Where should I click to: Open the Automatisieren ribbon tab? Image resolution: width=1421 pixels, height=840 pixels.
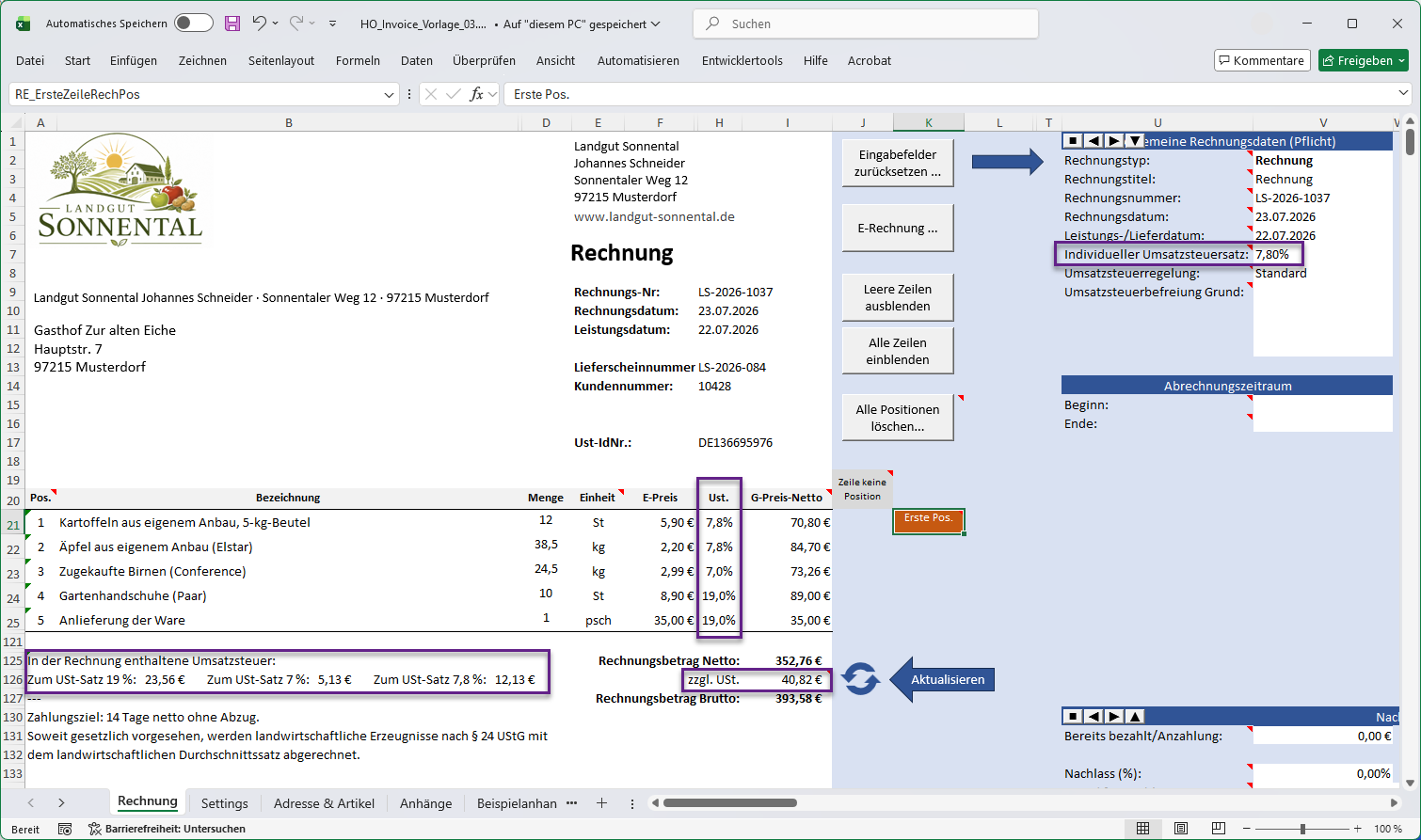(x=638, y=60)
